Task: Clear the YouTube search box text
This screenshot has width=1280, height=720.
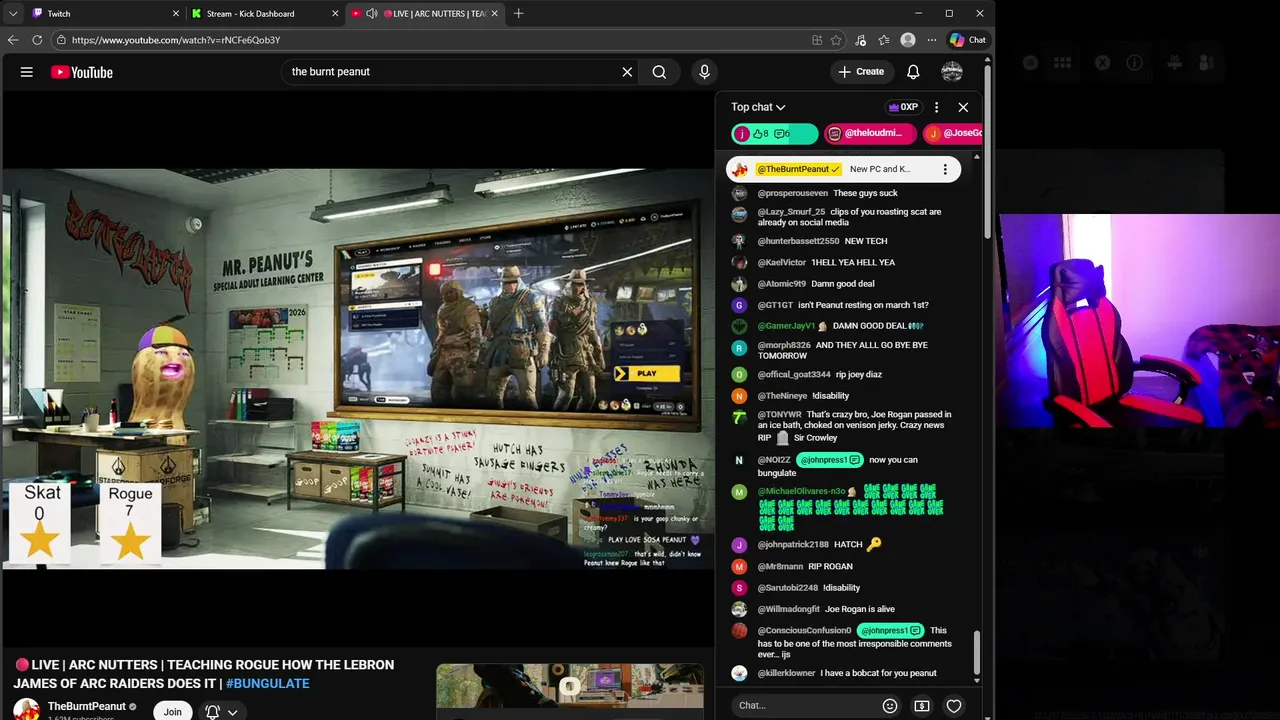Action: [627, 72]
